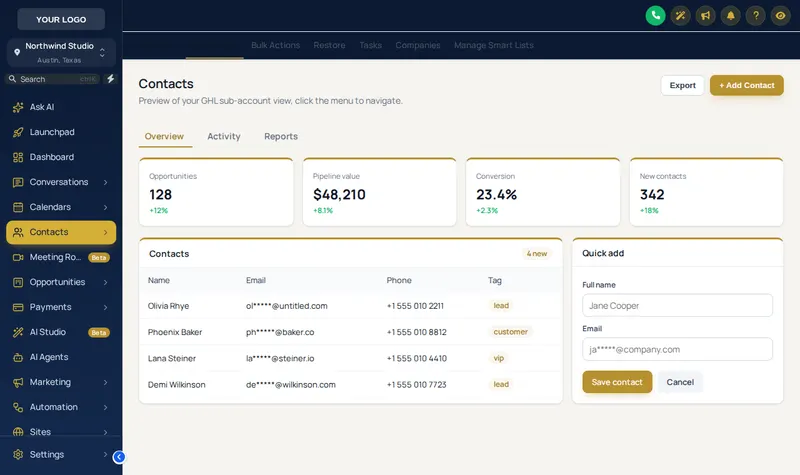Expand the Calendars submenu chevron
The height and width of the screenshot is (475, 800).
point(106,207)
